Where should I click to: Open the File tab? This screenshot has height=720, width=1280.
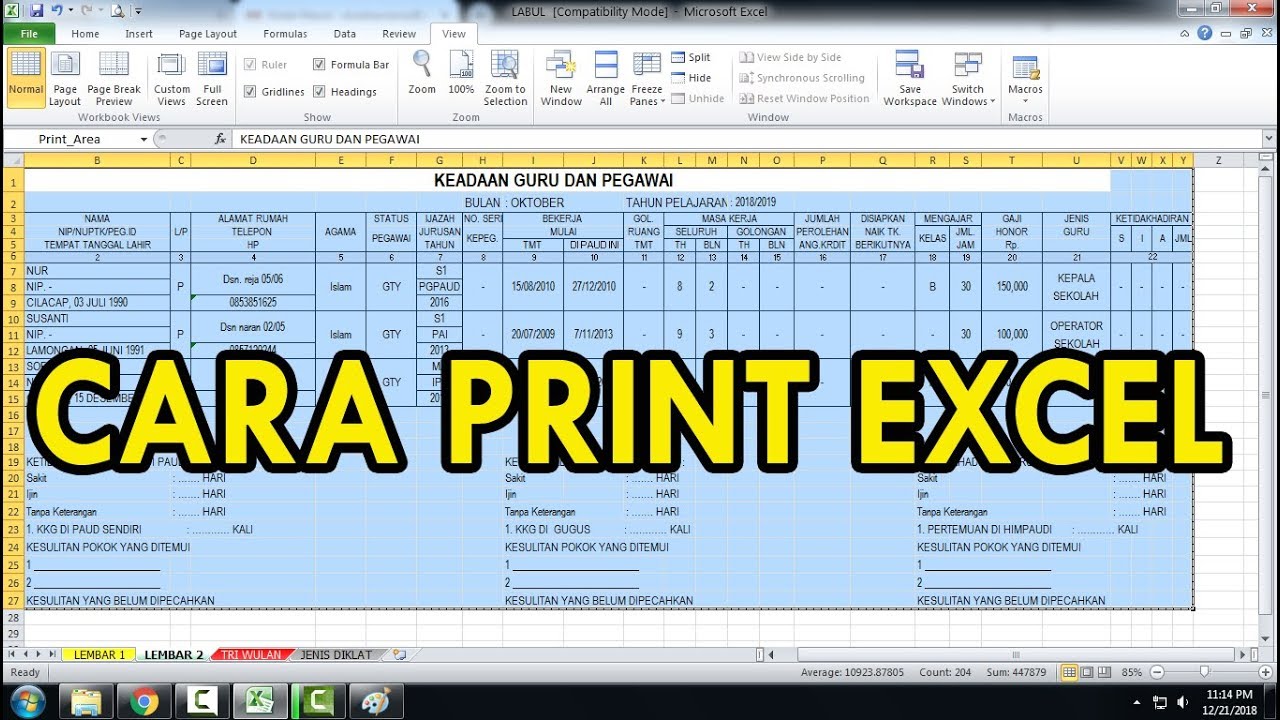coord(29,33)
